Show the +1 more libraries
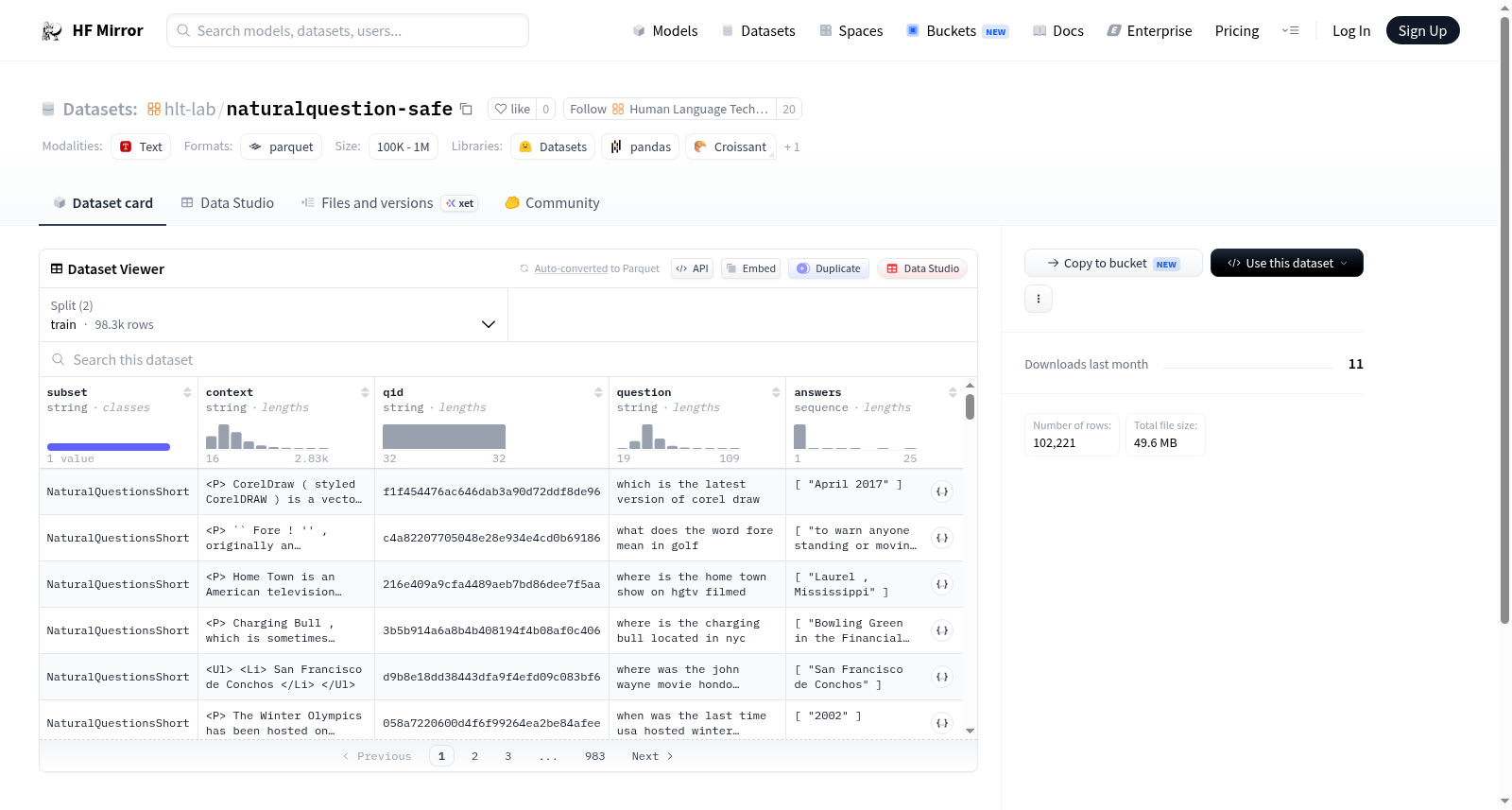Screen dimensions: 1512x810 (792, 146)
